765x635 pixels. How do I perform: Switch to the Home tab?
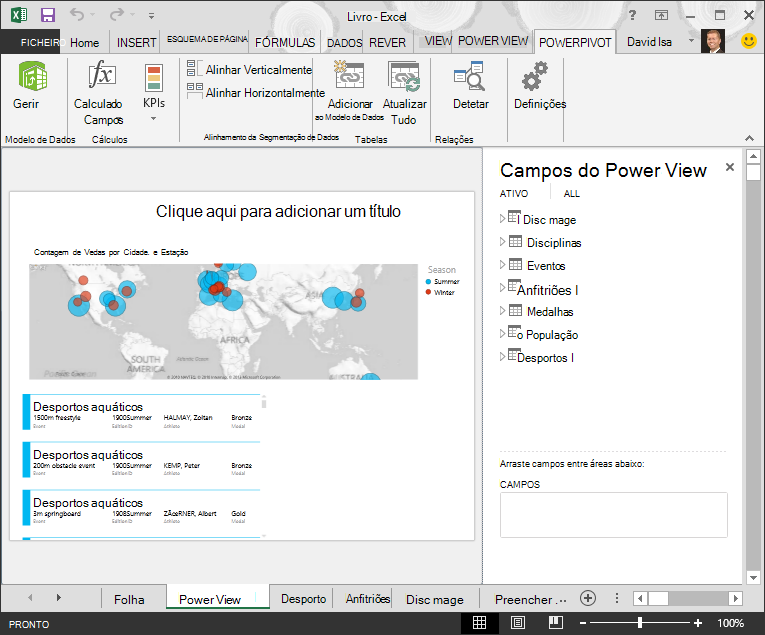coord(84,43)
